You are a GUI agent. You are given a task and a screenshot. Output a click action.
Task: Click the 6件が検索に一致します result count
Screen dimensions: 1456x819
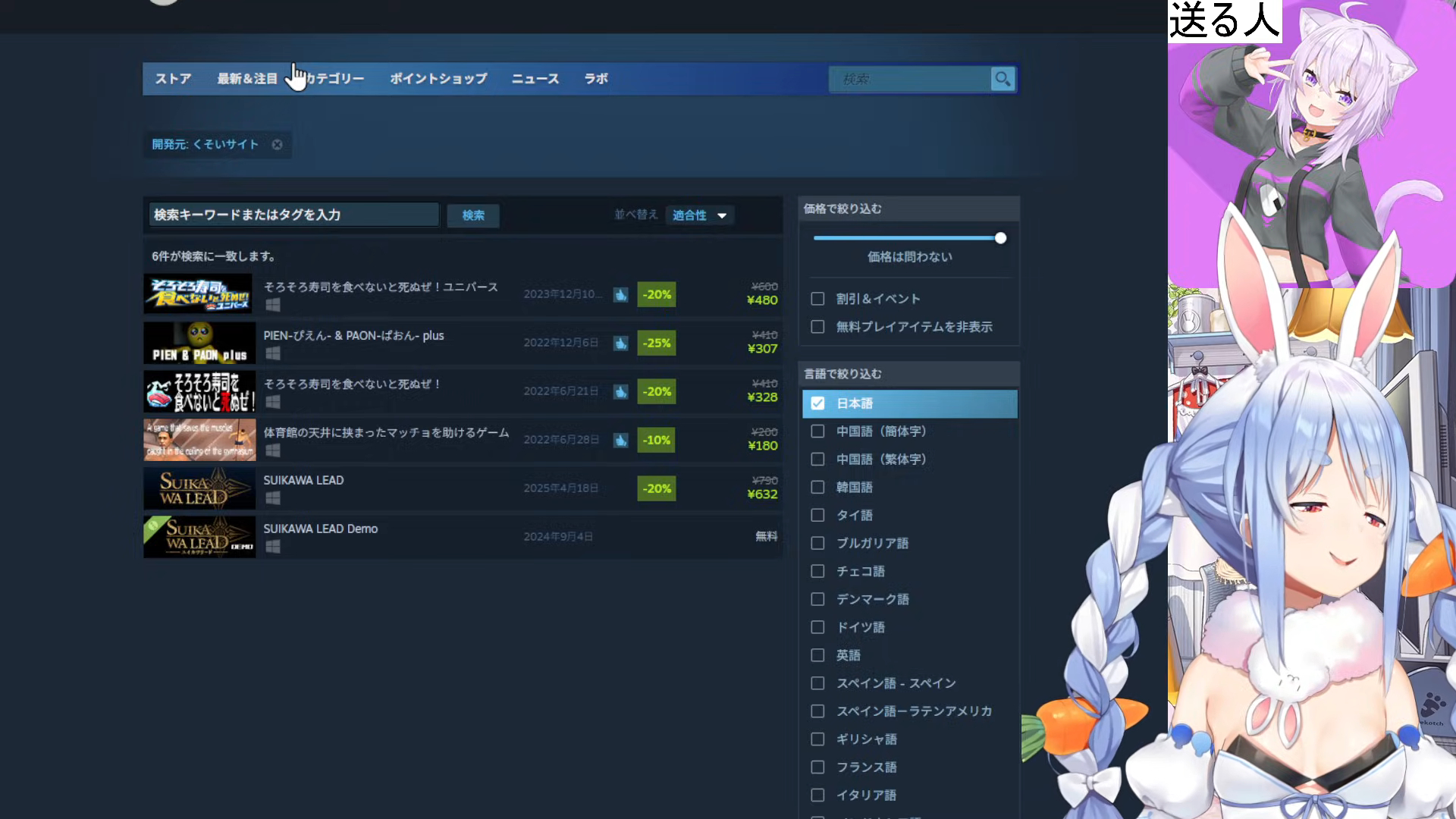(213, 256)
